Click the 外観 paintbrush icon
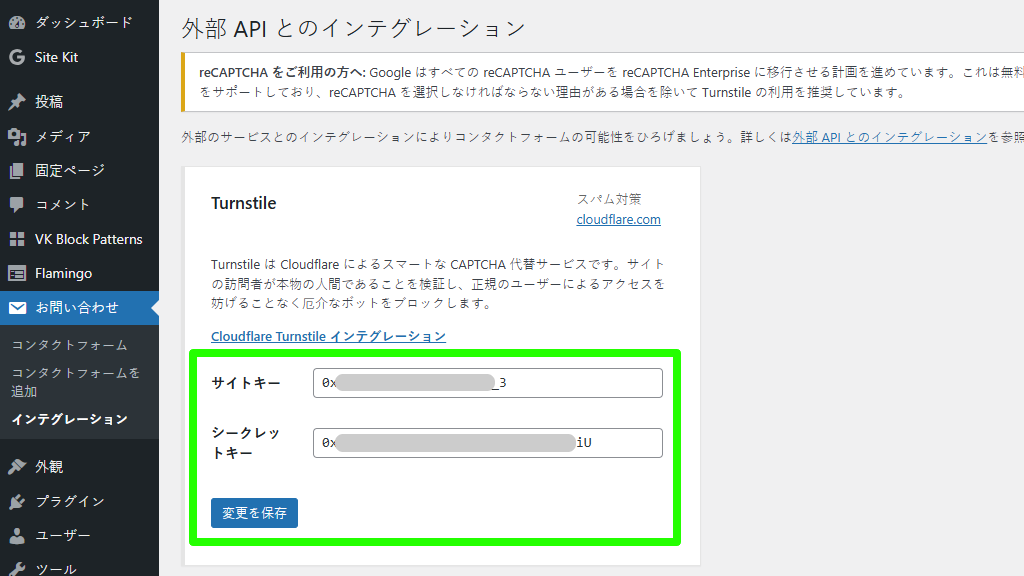 point(17,467)
